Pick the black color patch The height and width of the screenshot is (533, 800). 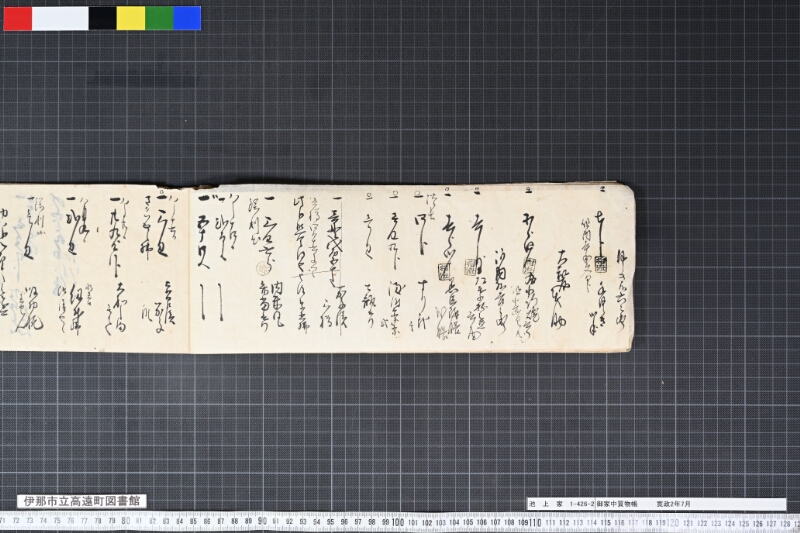[103, 18]
